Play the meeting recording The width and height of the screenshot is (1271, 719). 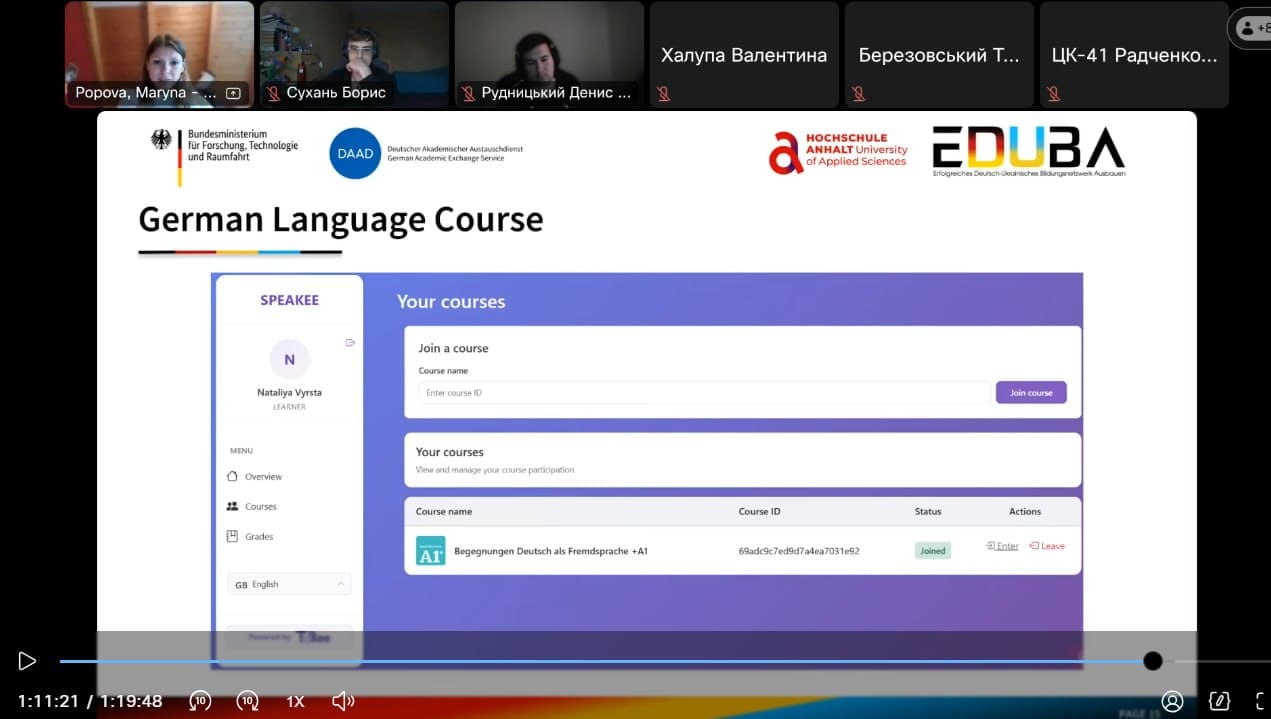point(27,661)
